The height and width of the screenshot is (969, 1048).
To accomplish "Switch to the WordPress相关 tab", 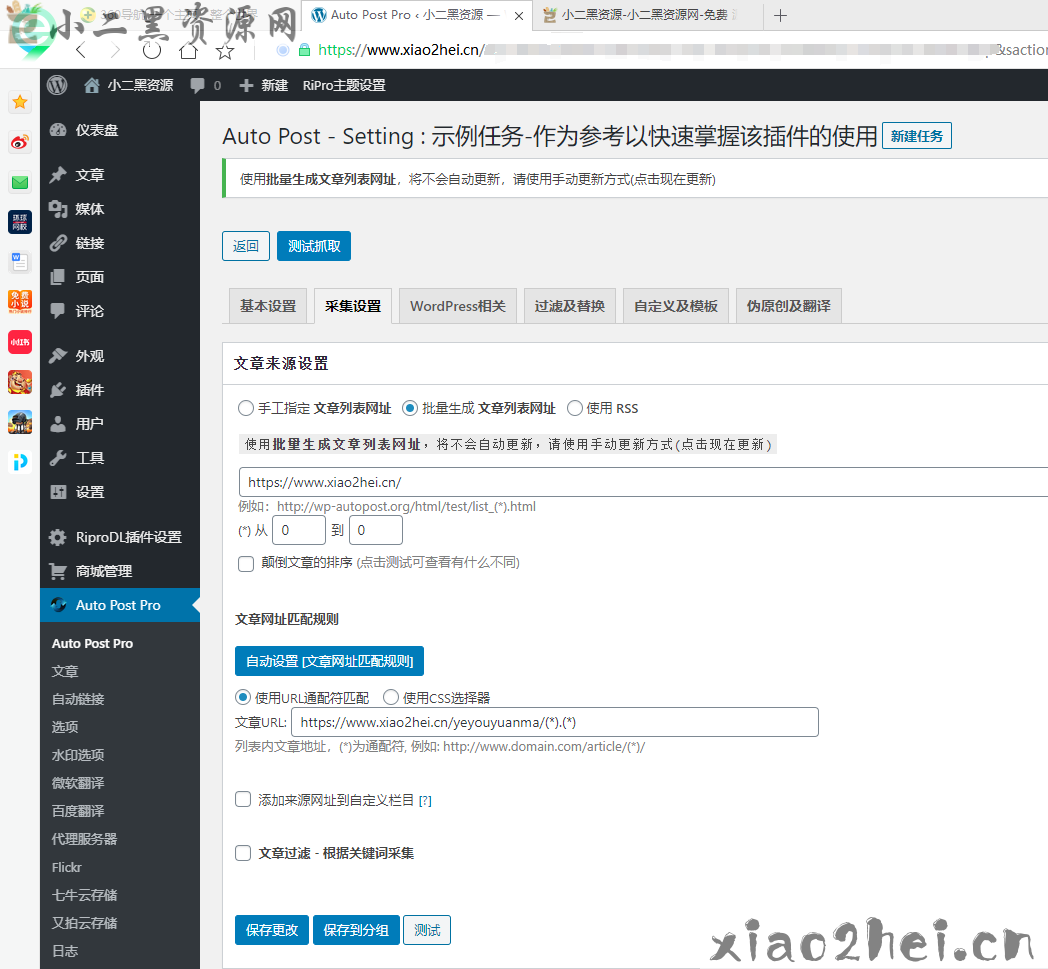I will [458, 306].
